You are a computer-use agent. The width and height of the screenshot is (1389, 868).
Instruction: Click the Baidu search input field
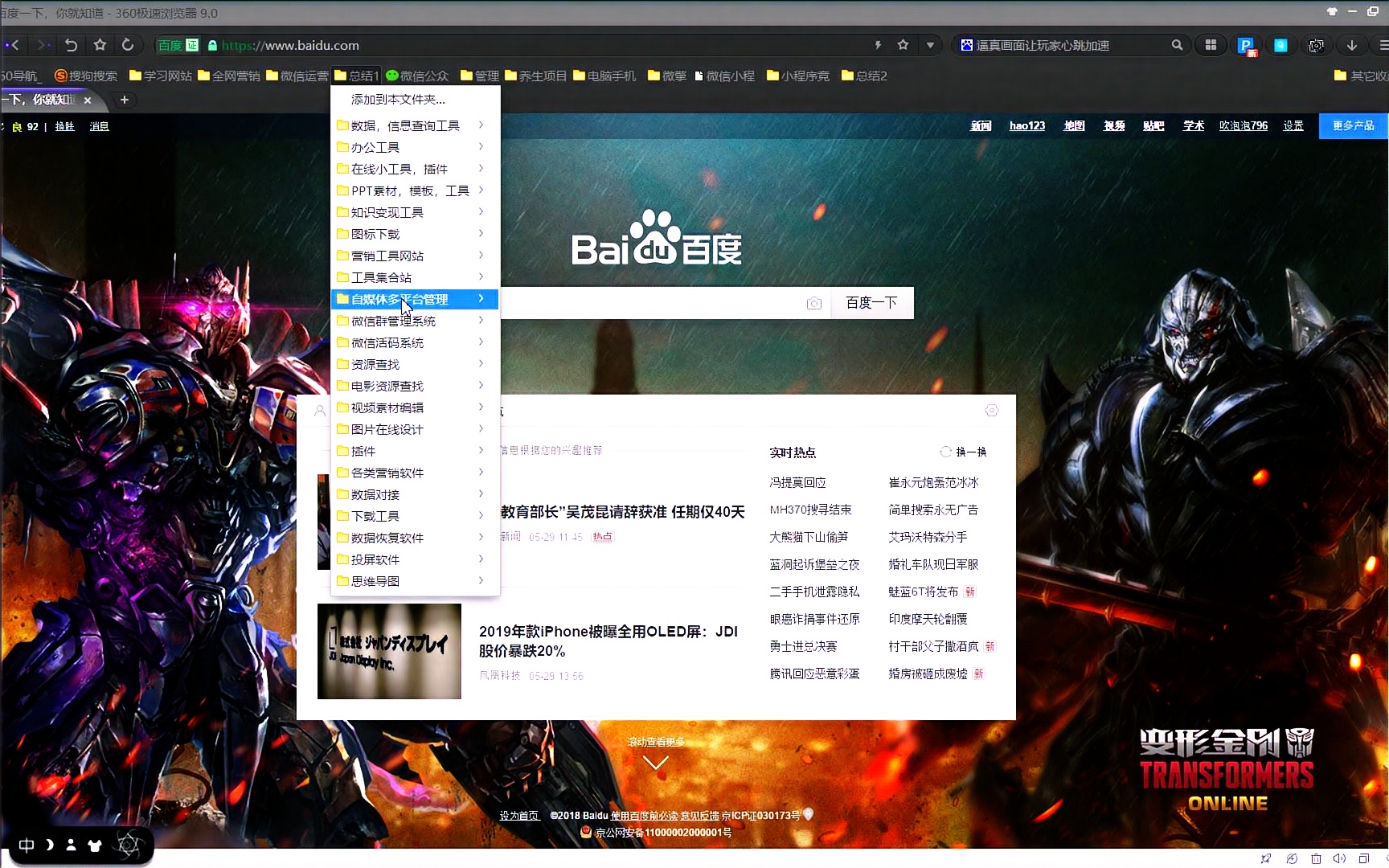(x=651, y=302)
